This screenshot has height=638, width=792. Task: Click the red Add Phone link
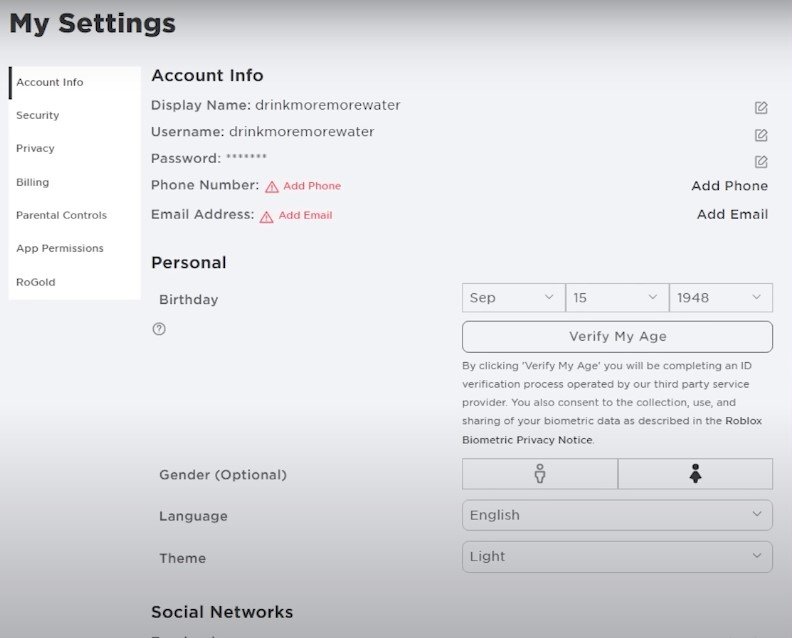click(x=312, y=186)
